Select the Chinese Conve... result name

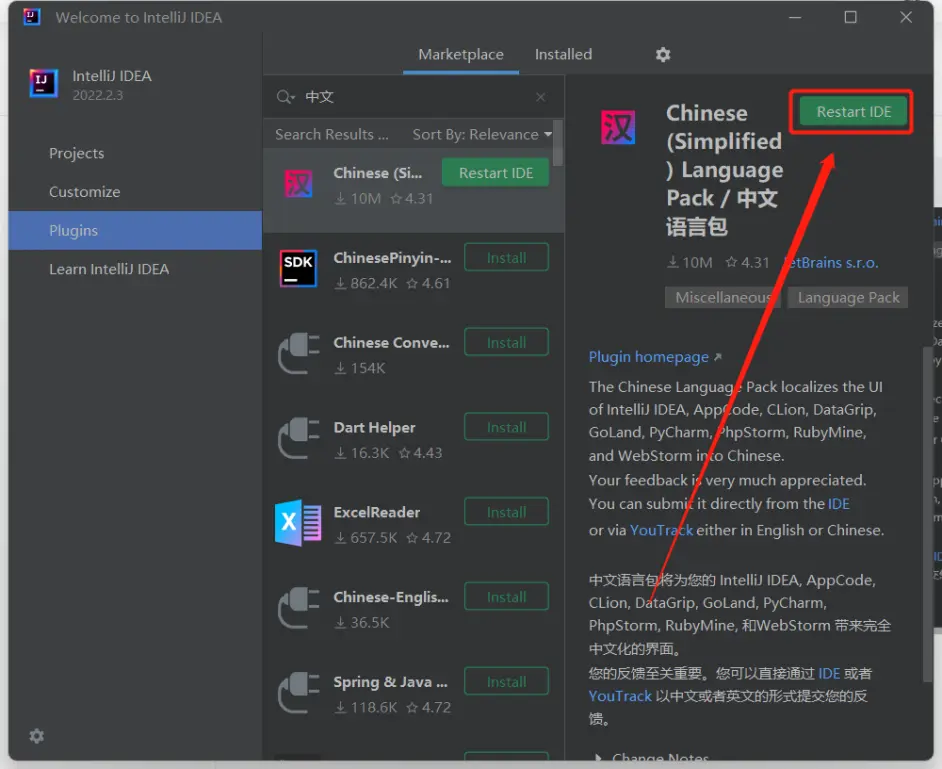(391, 342)
